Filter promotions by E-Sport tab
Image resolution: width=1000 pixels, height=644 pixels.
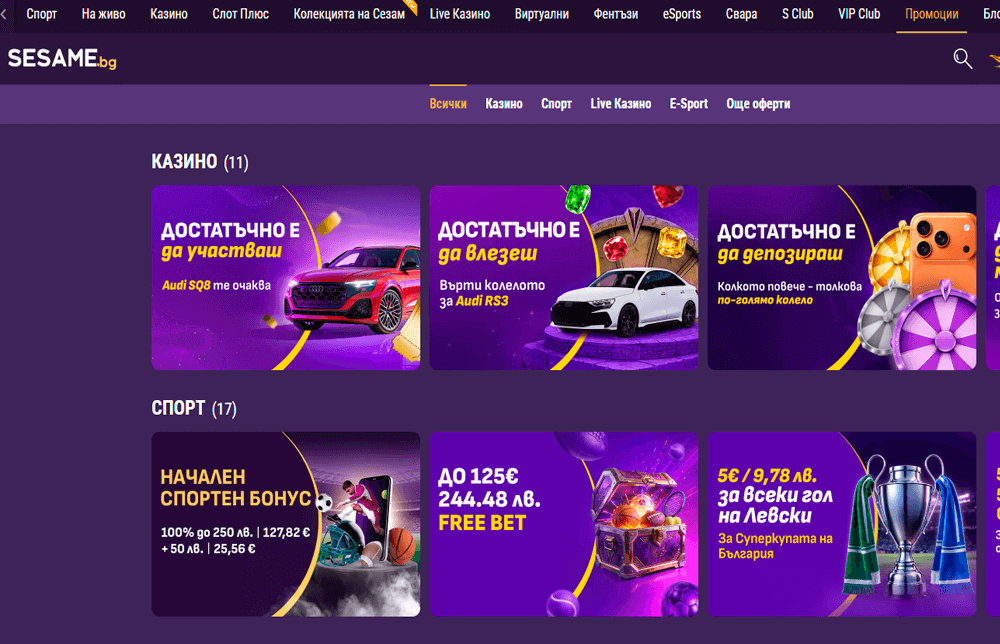click(x=688, y=104)
